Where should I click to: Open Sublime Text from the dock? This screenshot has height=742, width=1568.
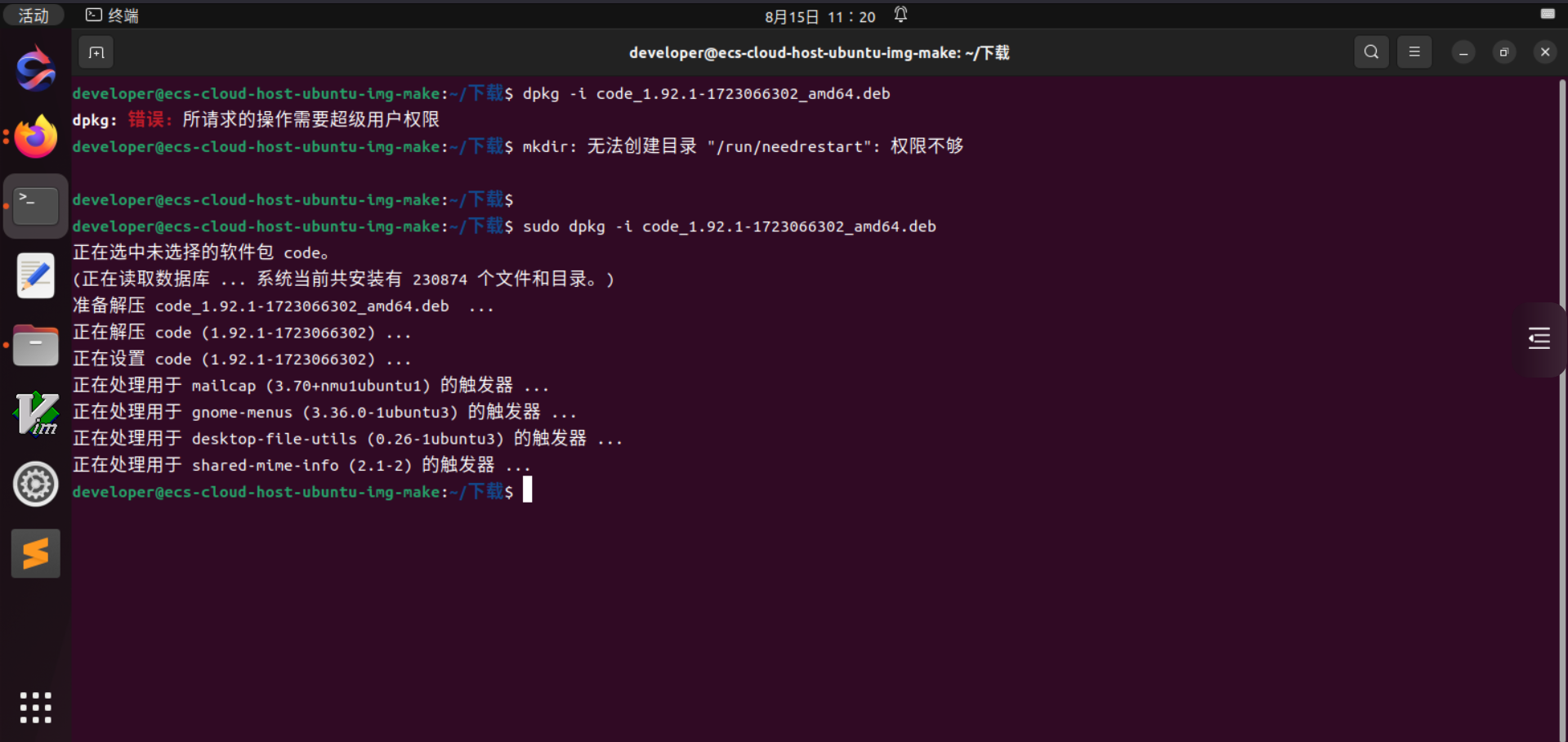pyautogui.click(x=35, y=553)
